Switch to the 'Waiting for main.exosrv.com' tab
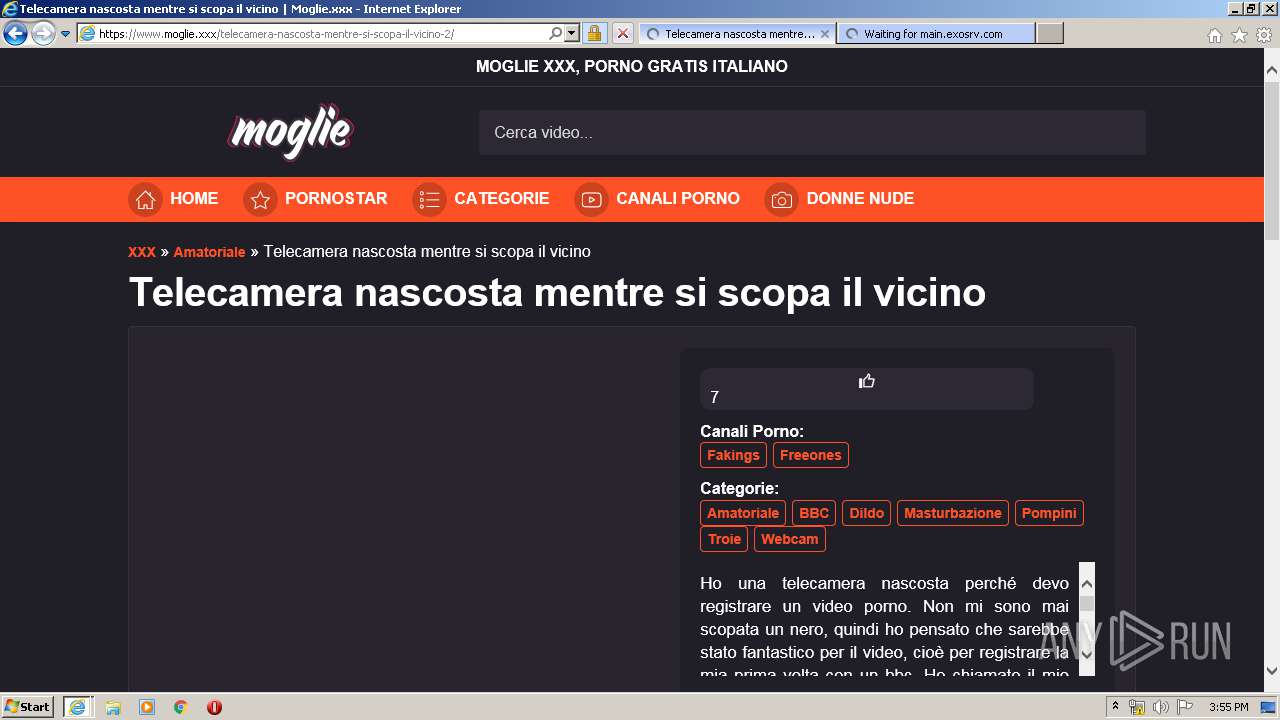 tap(935, 33)
